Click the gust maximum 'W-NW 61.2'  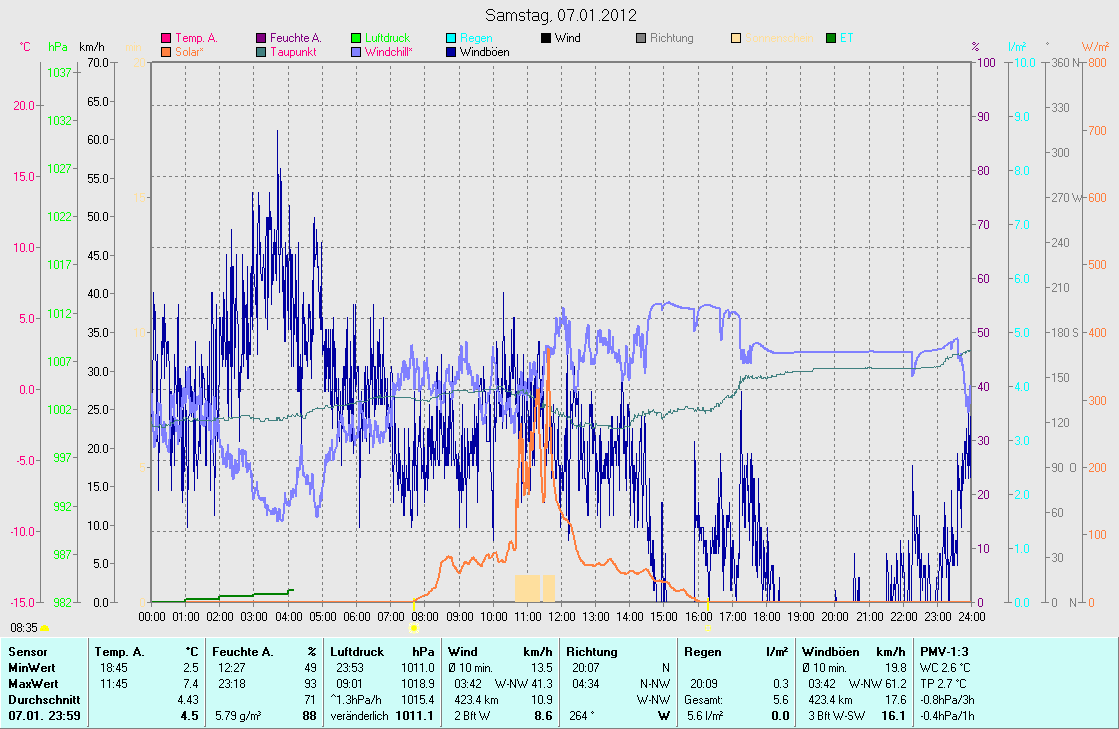[x=877, y=683]
